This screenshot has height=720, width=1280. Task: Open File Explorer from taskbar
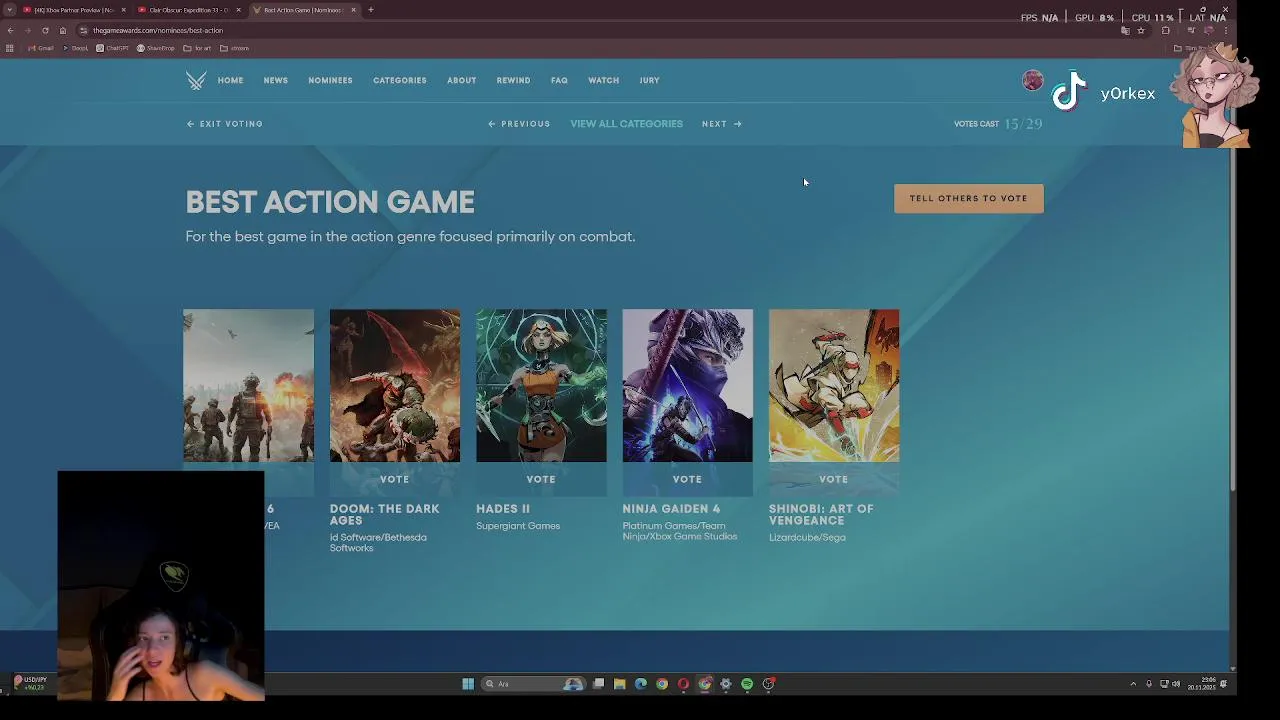coord(619,684)
